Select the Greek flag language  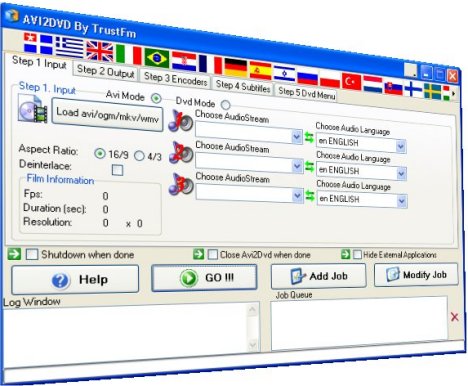pyautogui.click(x=69, y=47)
